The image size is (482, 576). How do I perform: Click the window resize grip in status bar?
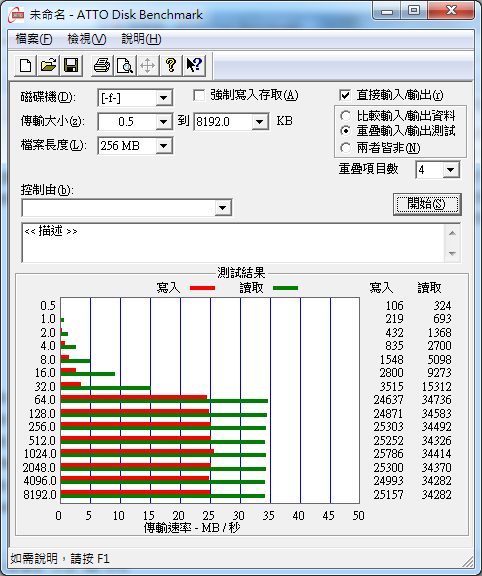tap(467, 561)
